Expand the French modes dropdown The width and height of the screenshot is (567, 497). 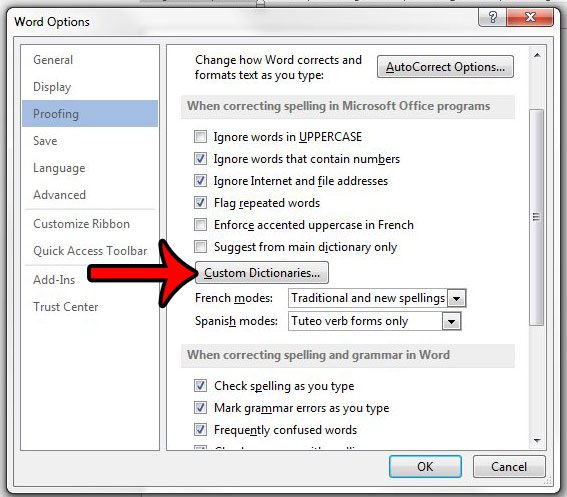[457, 298]
